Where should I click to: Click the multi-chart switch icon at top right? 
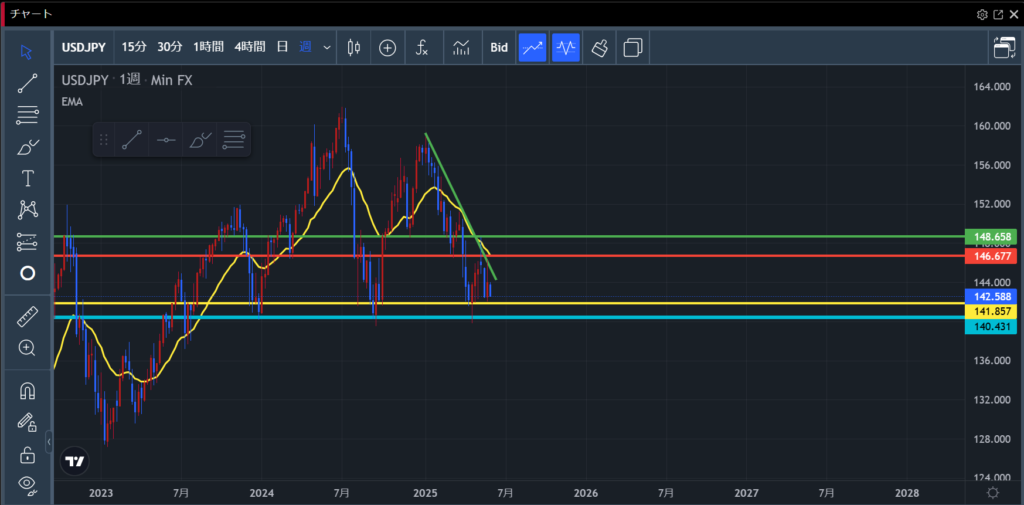pyautogui.click(x=1004, y=48)
